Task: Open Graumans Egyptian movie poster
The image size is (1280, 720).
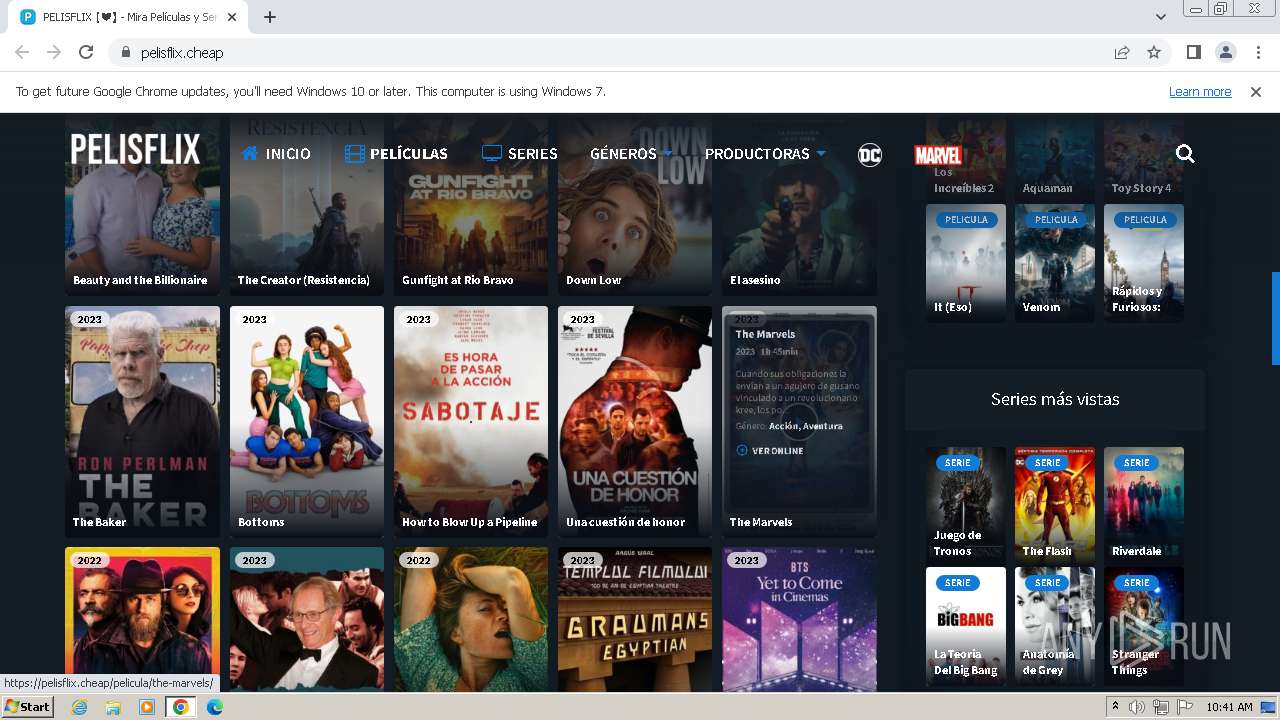Action: coord(635,619)
